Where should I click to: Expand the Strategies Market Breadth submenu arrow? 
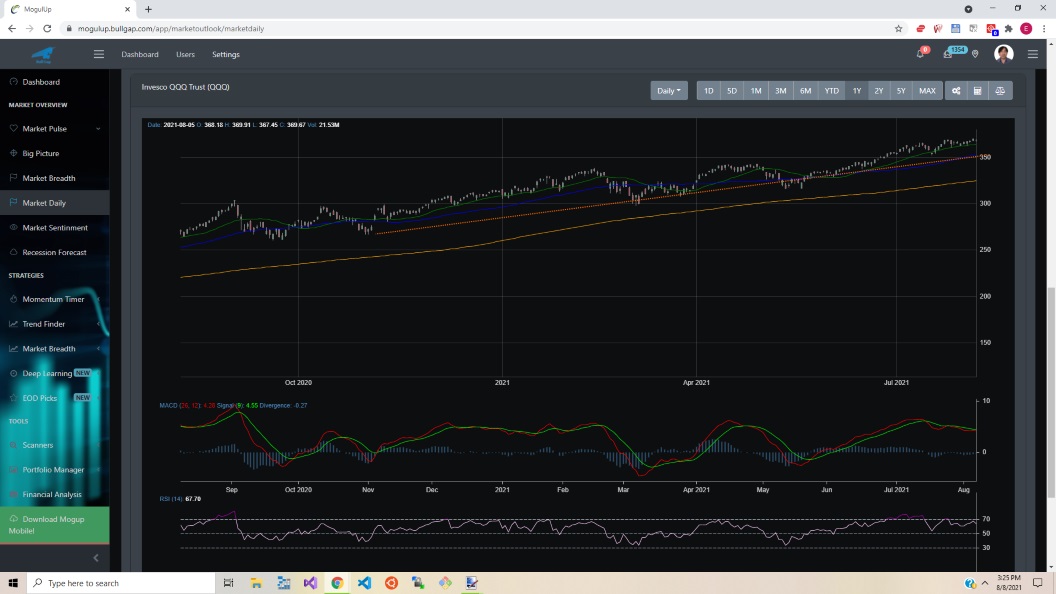pos(98,349)
